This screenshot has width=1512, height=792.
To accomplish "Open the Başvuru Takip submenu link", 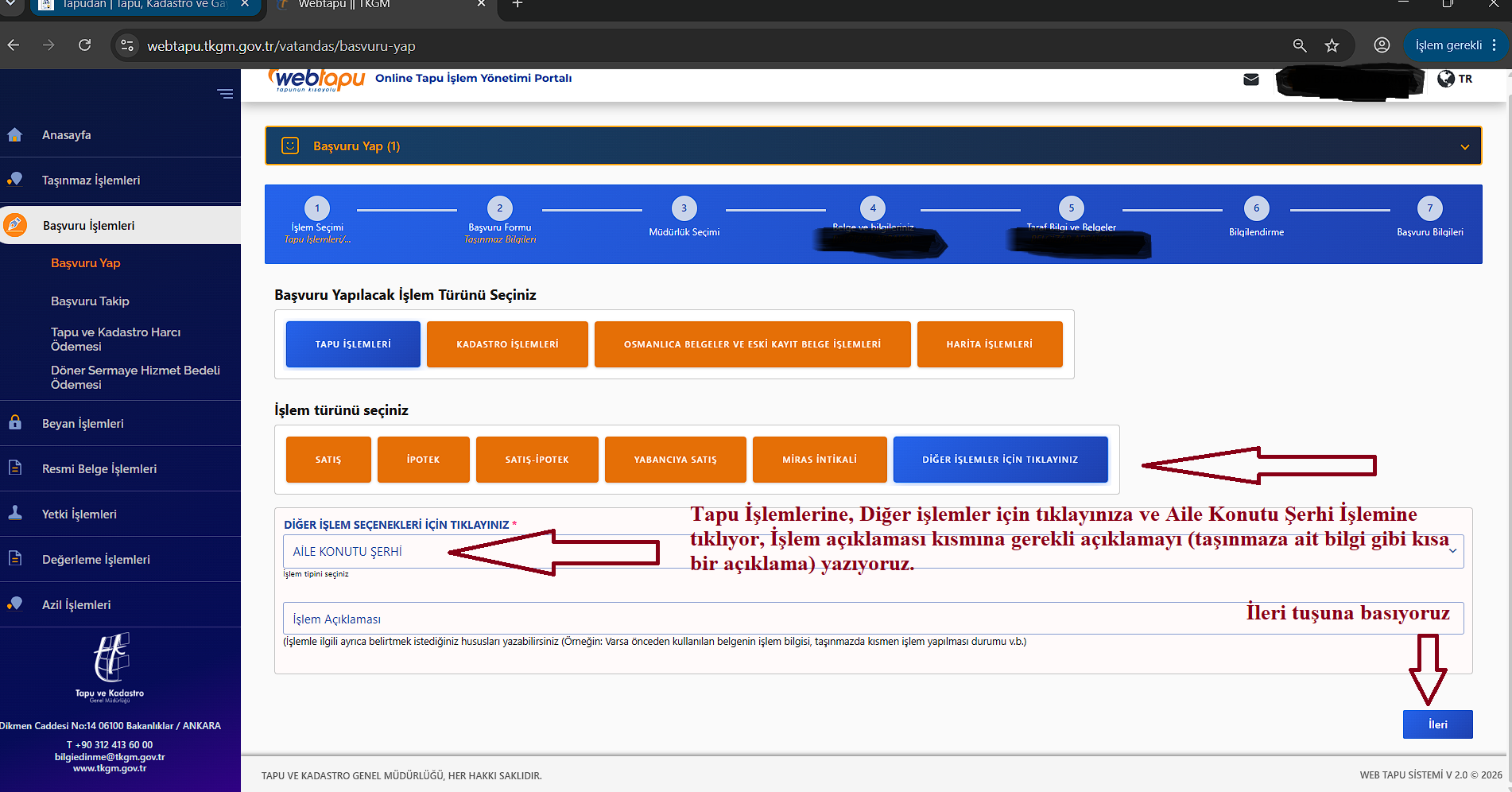I will tap(90, 301).
